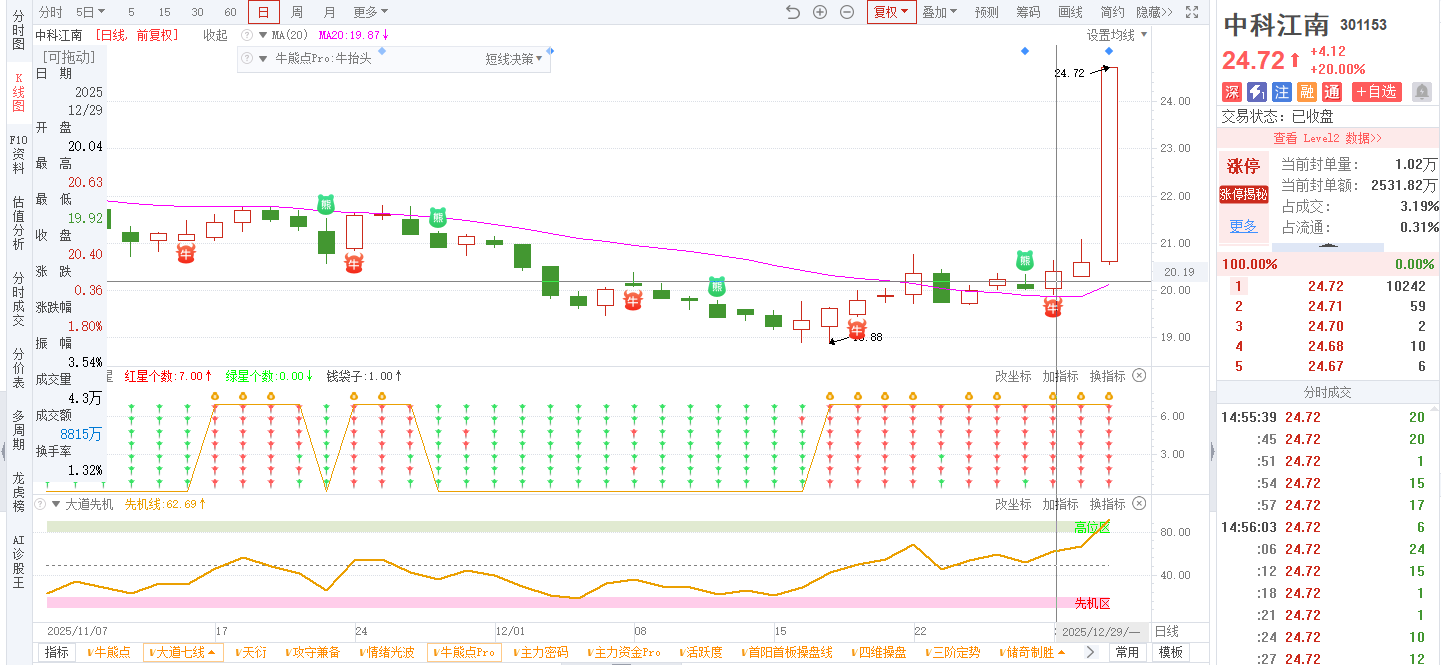
Task: Select K线图 in left sidebar
Action: tap(18, 92)
